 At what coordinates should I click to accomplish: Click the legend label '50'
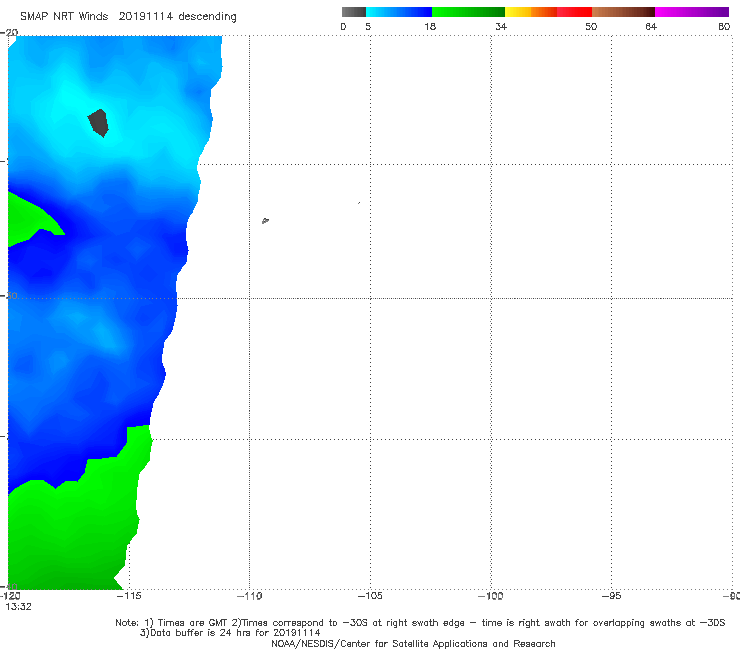591,27
